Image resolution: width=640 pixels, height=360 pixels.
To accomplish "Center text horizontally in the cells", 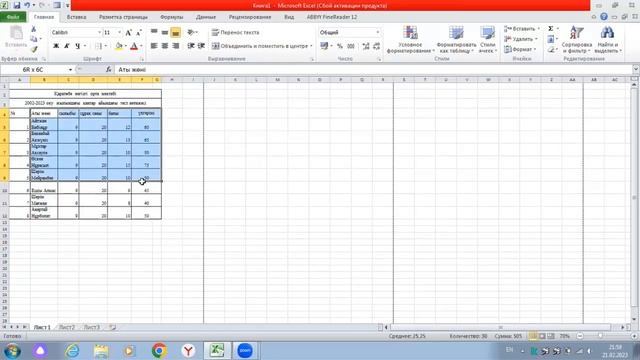I will point(164,46).
